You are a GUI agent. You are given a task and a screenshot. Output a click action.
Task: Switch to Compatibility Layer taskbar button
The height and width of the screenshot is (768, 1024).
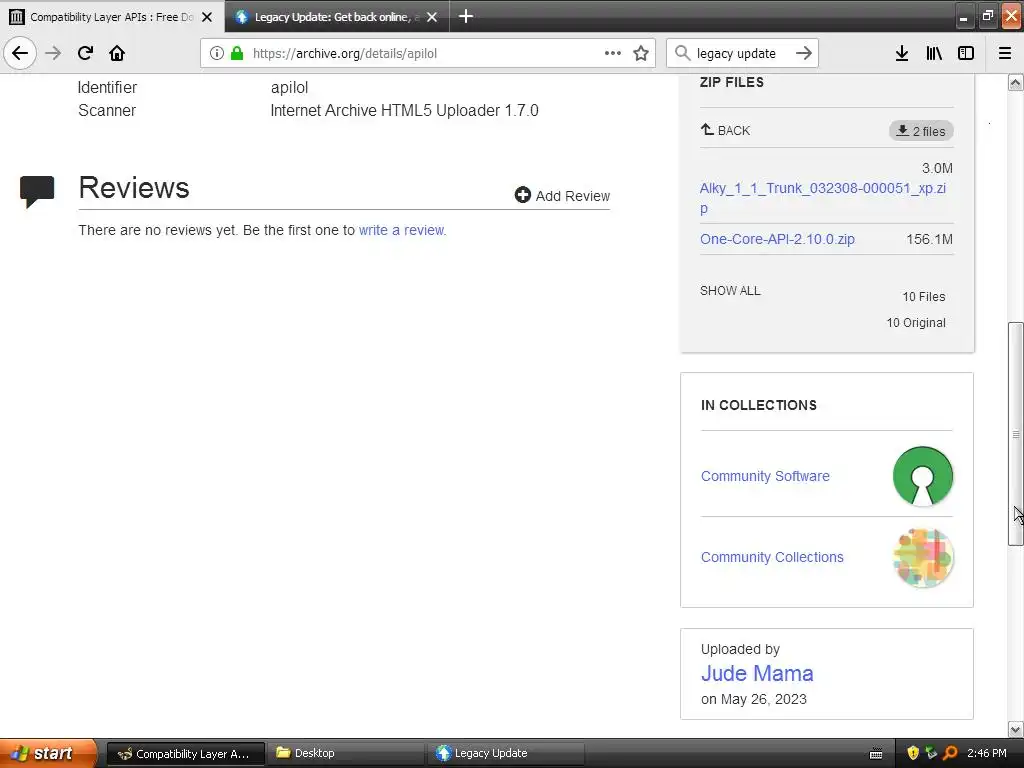tap(185, 753)
